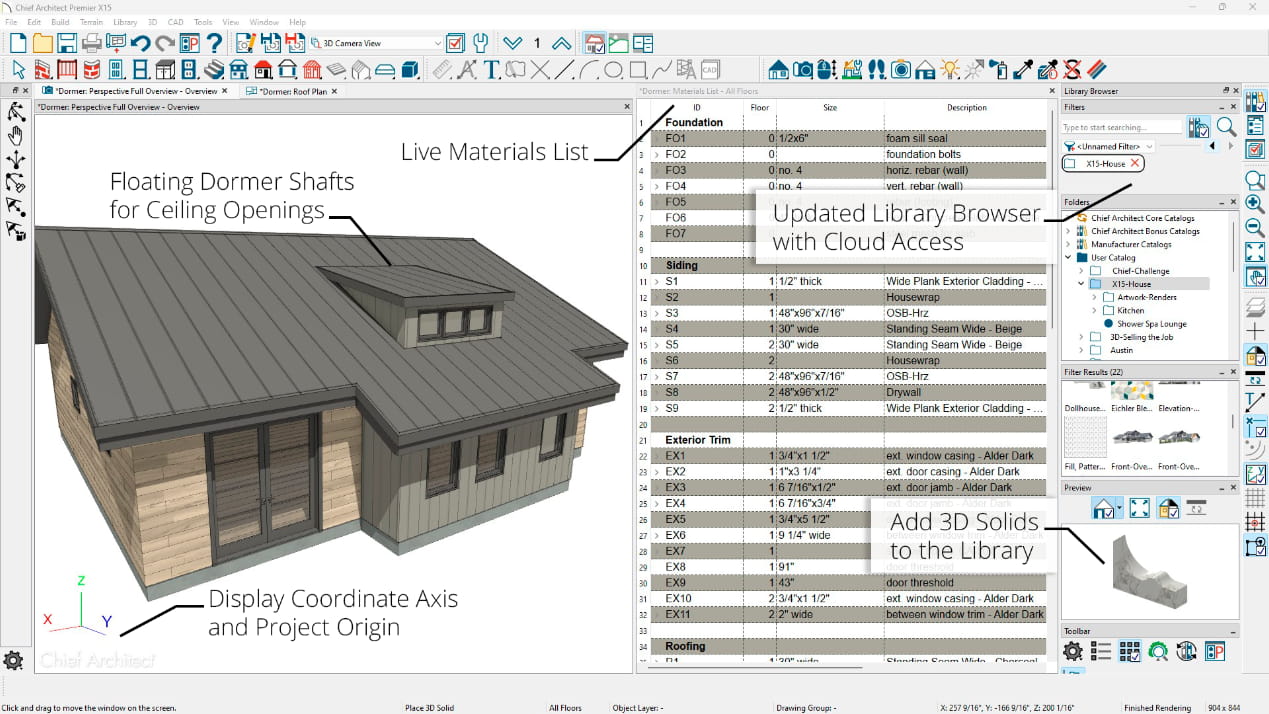Open the Unnamed Filter dropdown

(x=1150, y=146)
